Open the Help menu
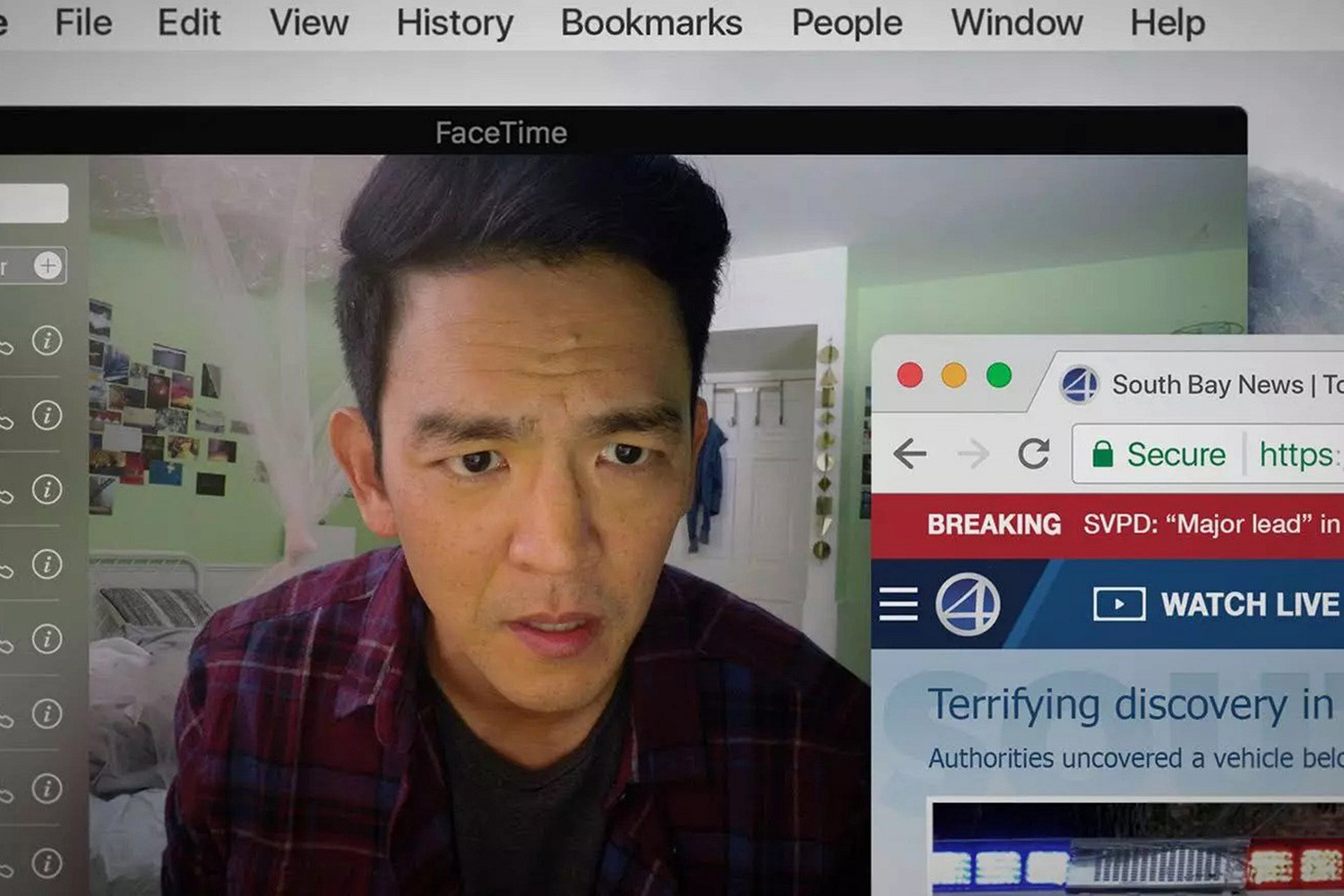 click(x=1167, y=22)
